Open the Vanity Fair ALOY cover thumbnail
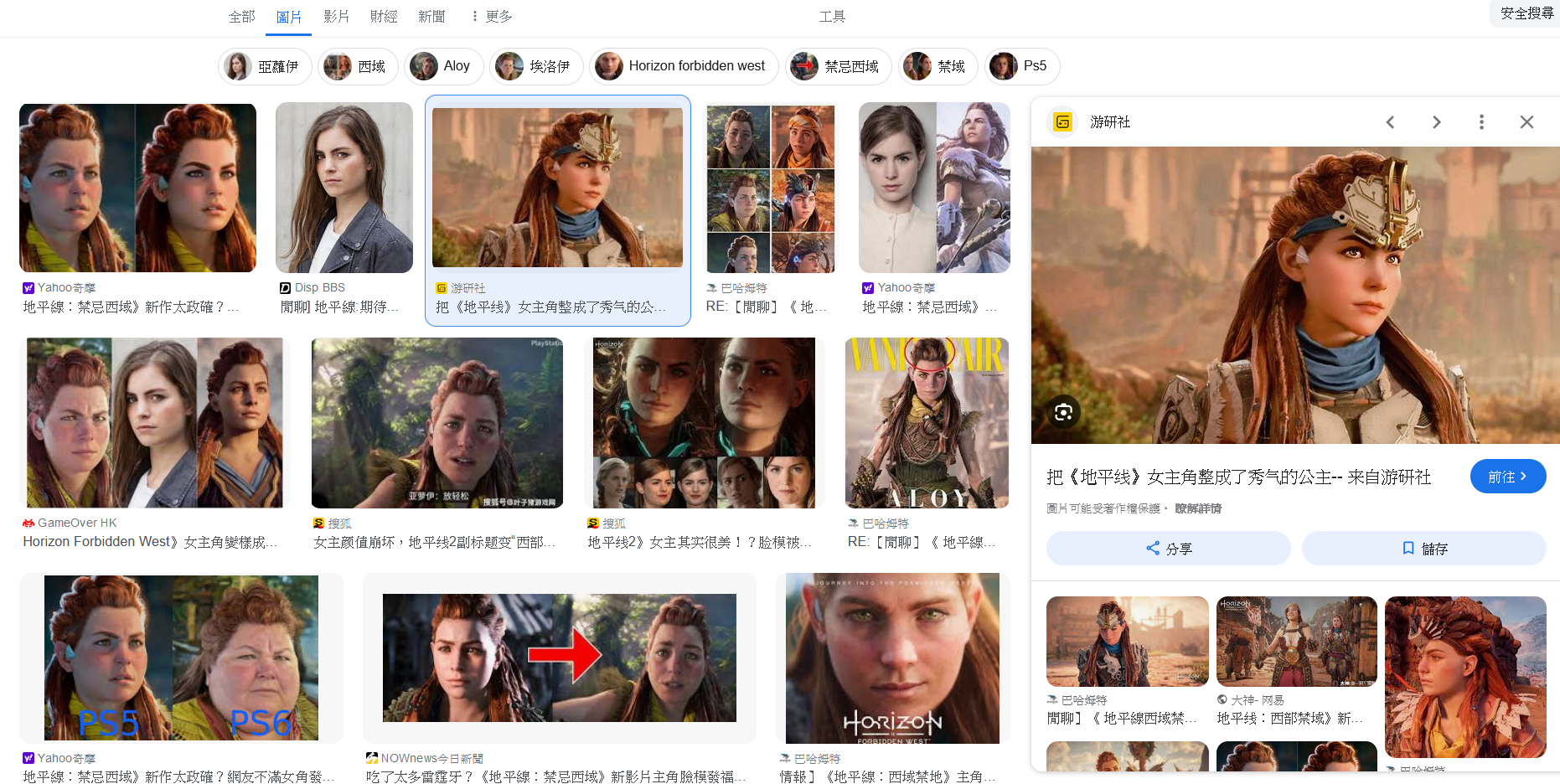This screenshot has height=784, width=1560. click(x=927, y=423)
